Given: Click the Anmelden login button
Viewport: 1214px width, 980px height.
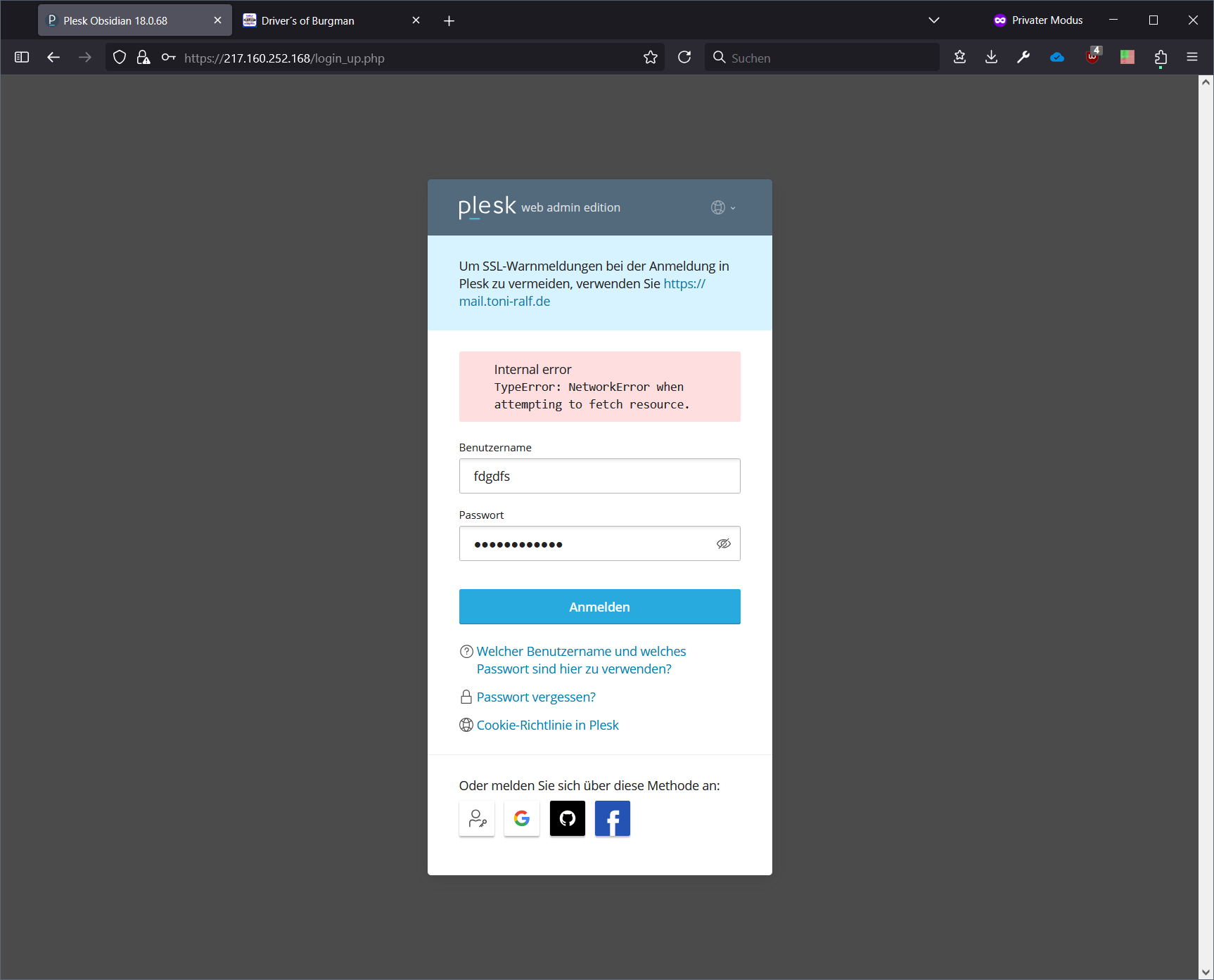Looking at the screenshot, I should [600, 607].
